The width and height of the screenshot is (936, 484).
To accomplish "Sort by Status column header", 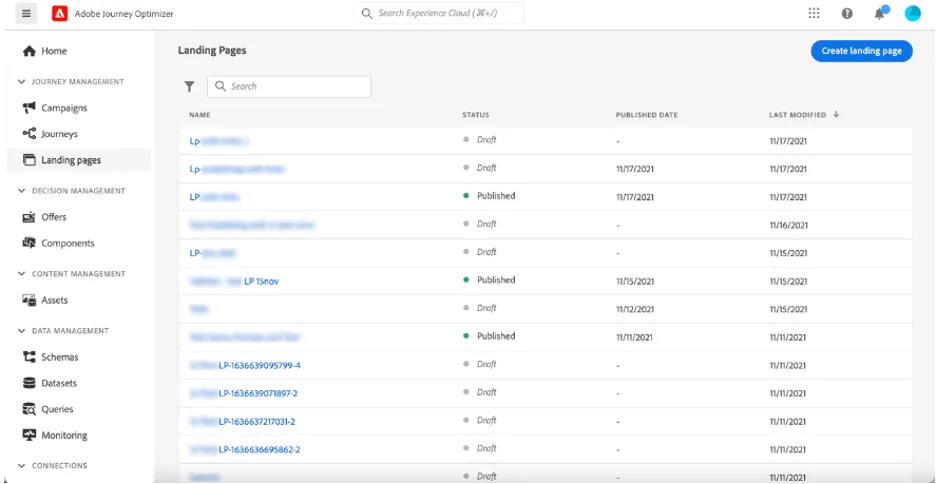I will [475, 115].
